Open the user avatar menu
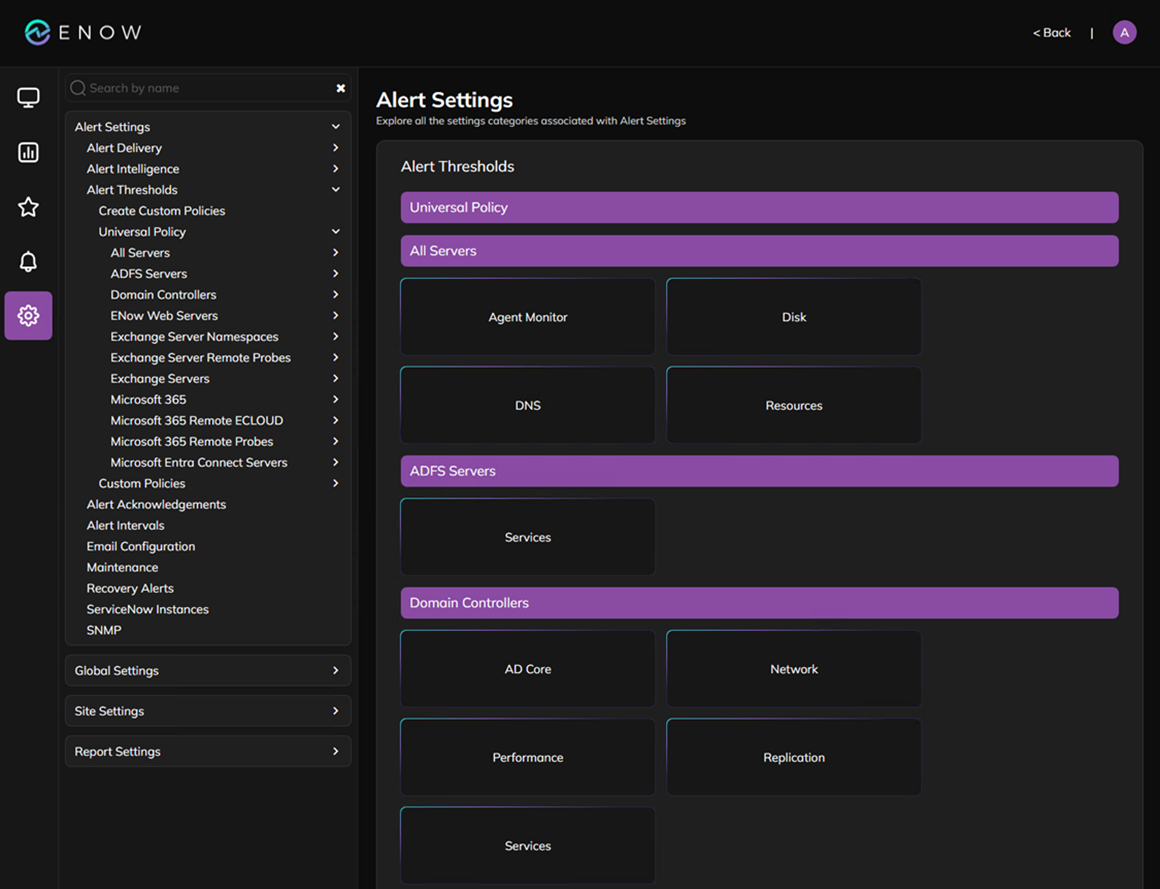Screen dimensions: 1160x889 click(1124, 33)
